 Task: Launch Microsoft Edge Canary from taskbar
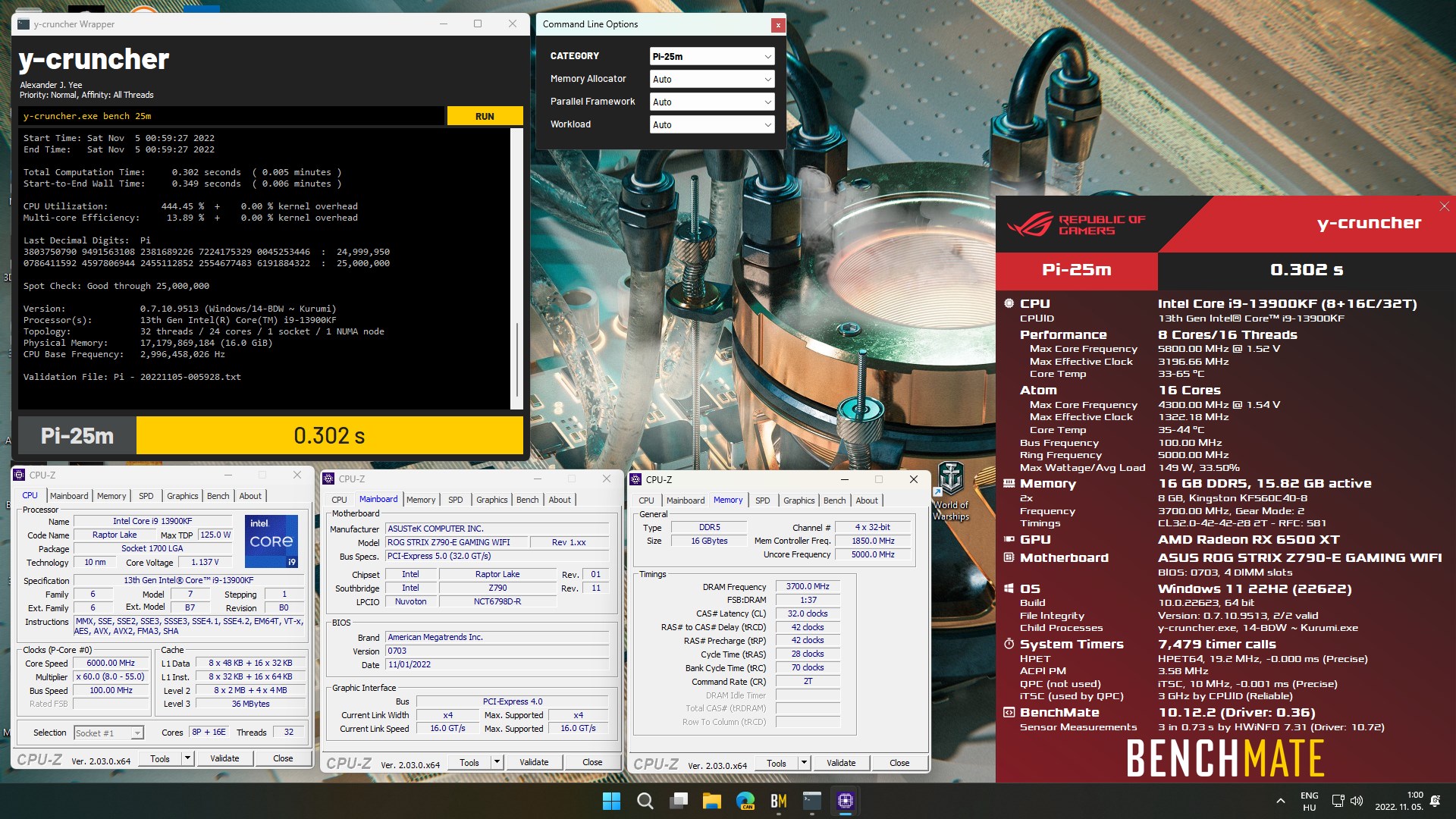click(745, 801)
